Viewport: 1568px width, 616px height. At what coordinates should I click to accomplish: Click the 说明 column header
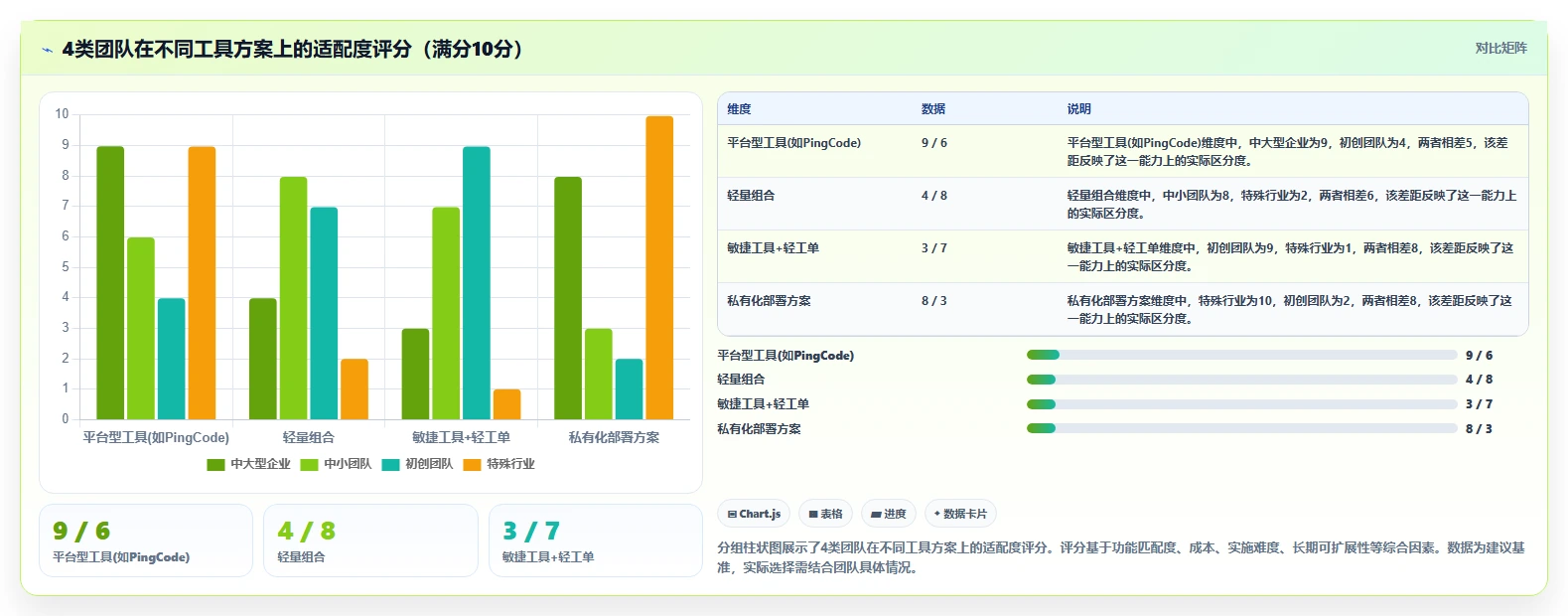pos(1079,109)
